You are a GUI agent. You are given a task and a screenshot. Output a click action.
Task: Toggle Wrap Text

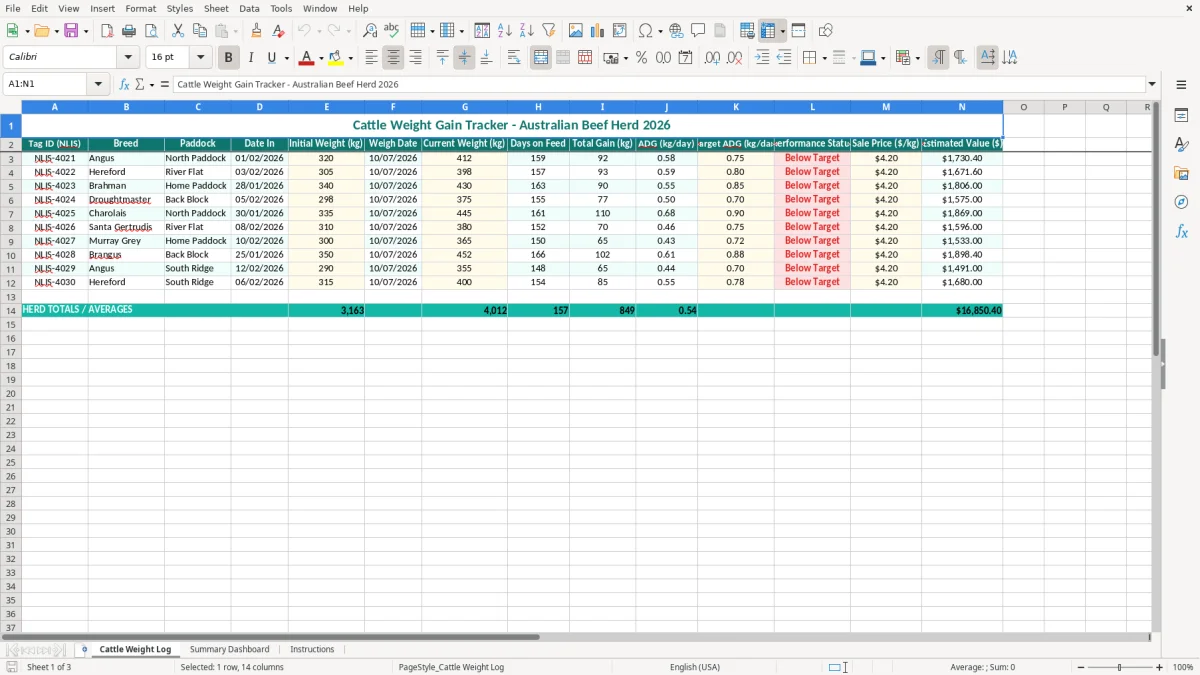click(514, 58)
